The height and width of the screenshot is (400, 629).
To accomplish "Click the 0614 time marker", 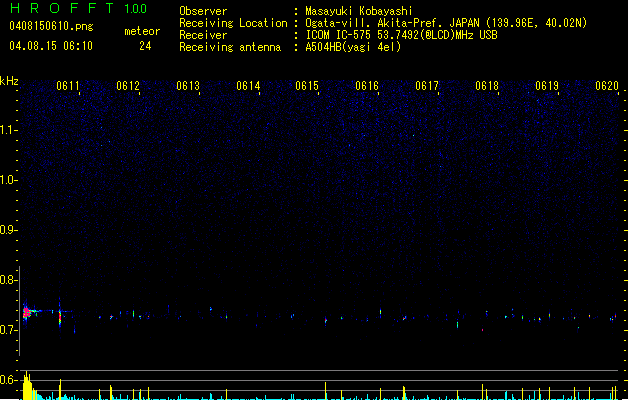I will point(248,86).
